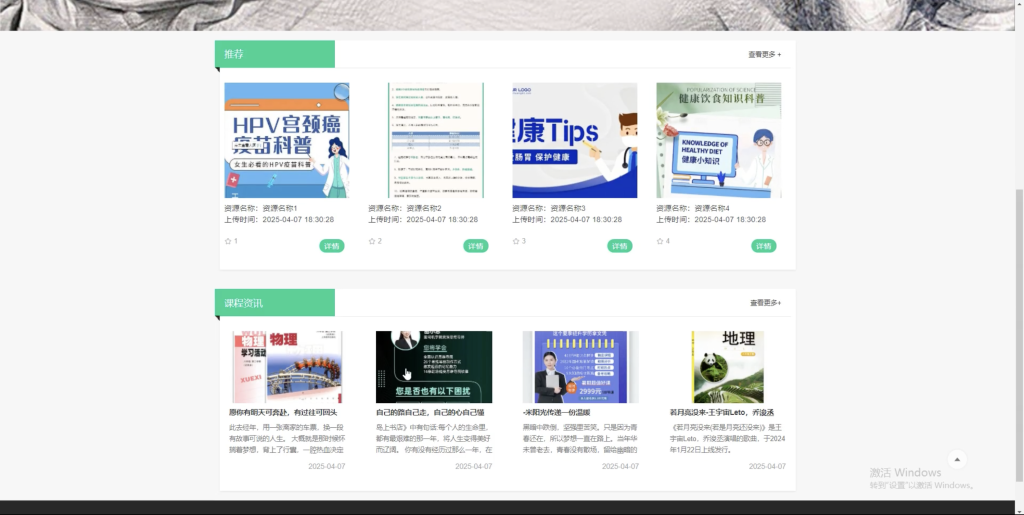
Task: Open the document page thumbnail for 资源名称2
Action: (x=436, y=140)
